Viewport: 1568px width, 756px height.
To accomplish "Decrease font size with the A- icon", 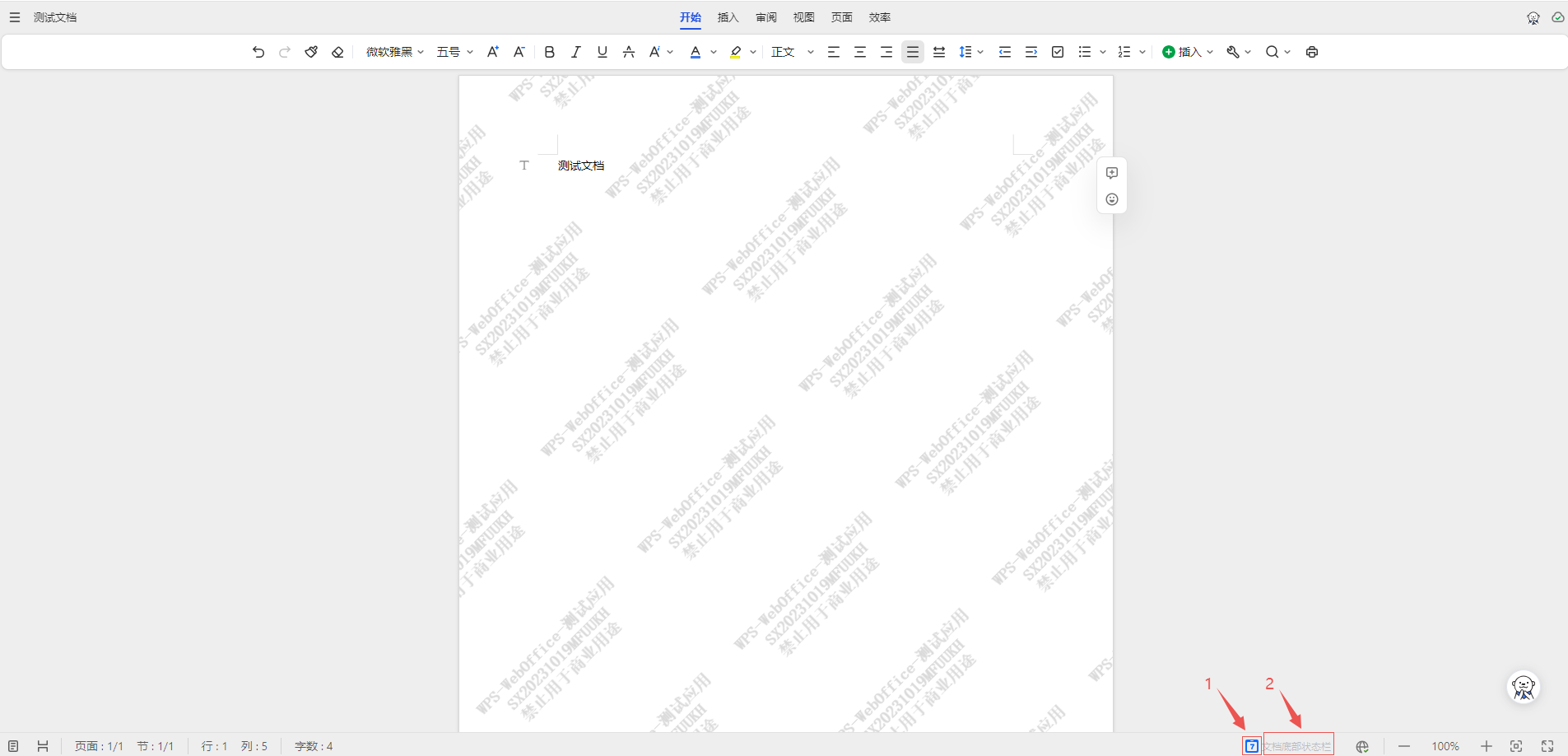I will pos(519,52).
